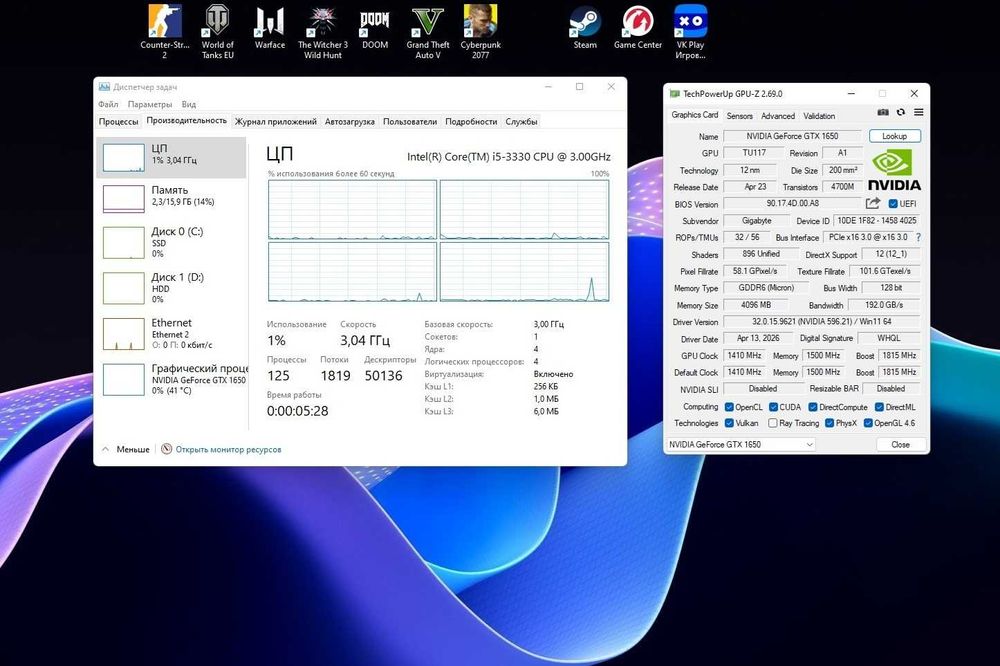Click the GPU-Z refresh icon
The image size is (1000, 666).
click(x=901, y=113)
